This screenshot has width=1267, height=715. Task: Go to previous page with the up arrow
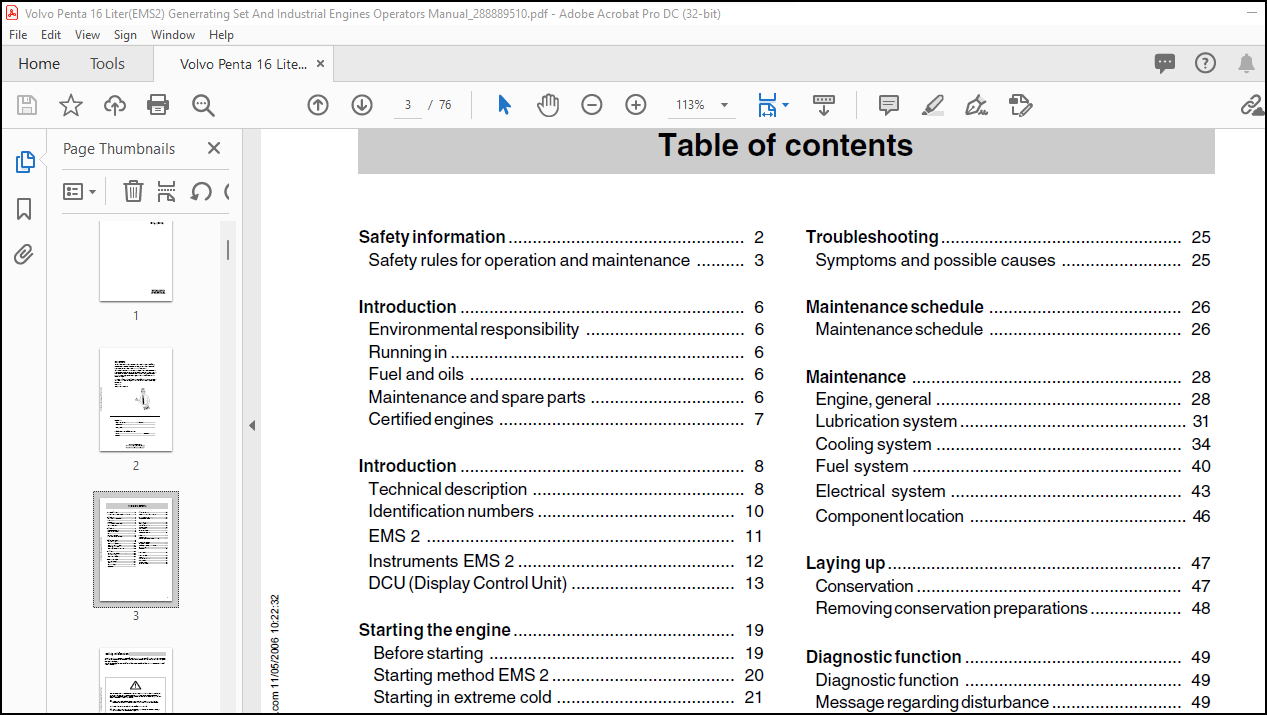pyautogui.click(x=318, y=105)
